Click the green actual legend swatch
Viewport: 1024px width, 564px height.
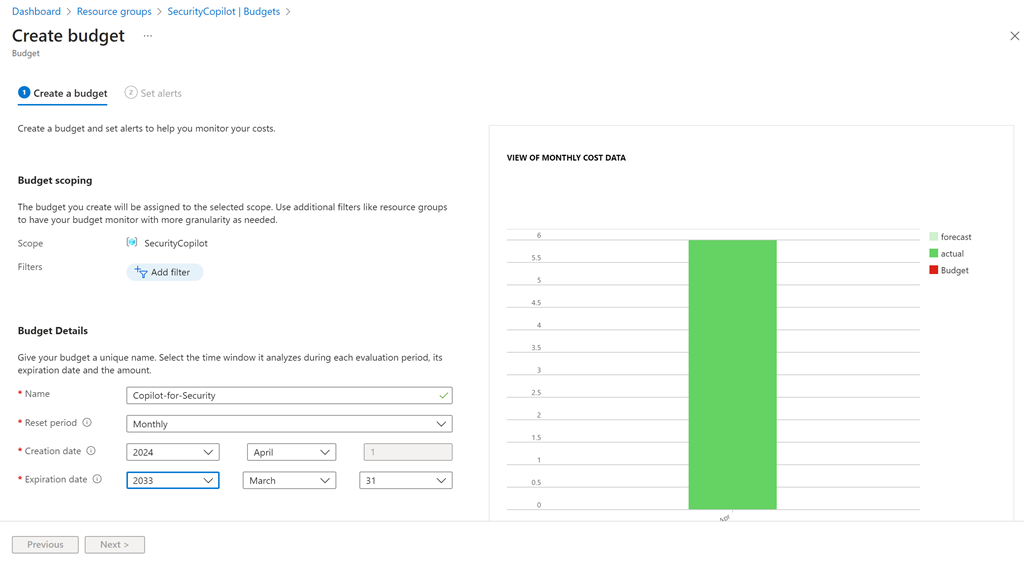tap(934, 254)
